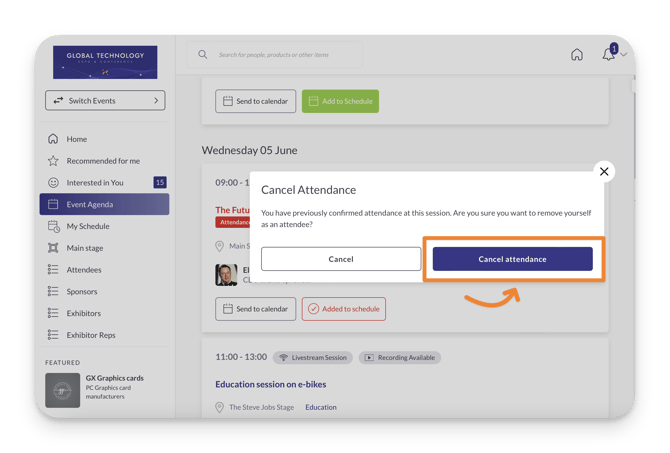The height and width of the screenshot is (453, 670).
Task: Click the home icon in top header
Action: point(577,55)
